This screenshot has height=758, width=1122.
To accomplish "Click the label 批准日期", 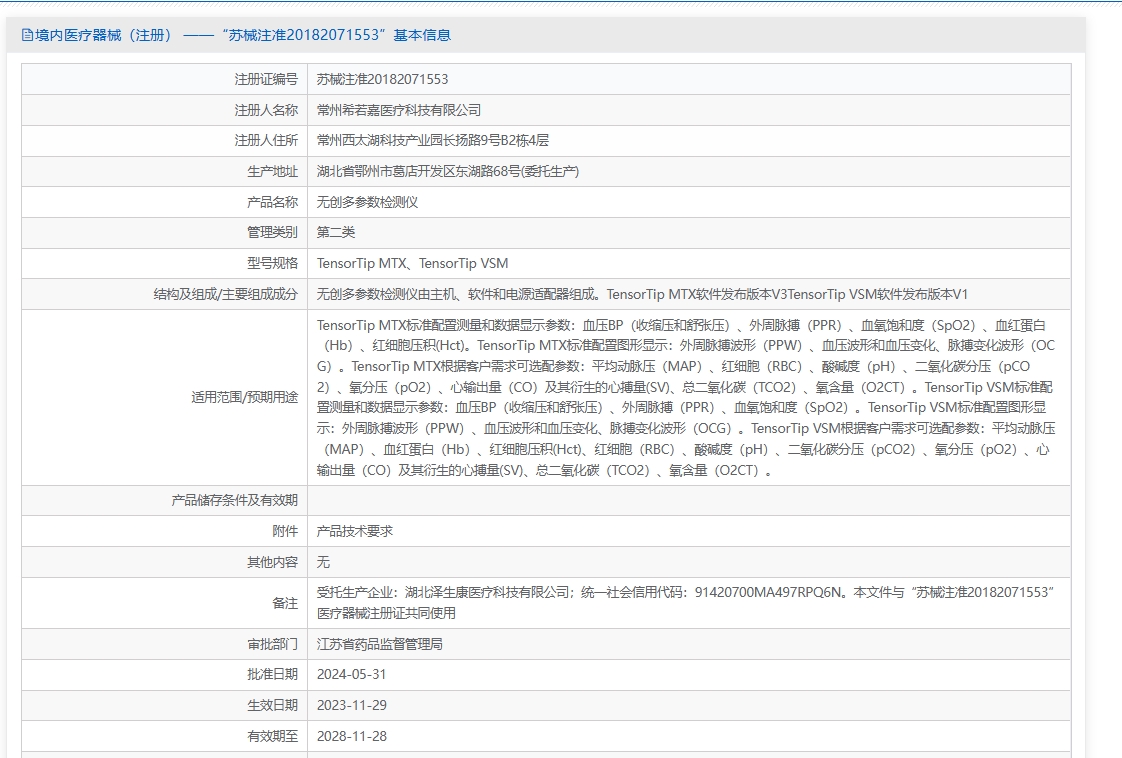I will pyautogui.click(x=273, y=674).
